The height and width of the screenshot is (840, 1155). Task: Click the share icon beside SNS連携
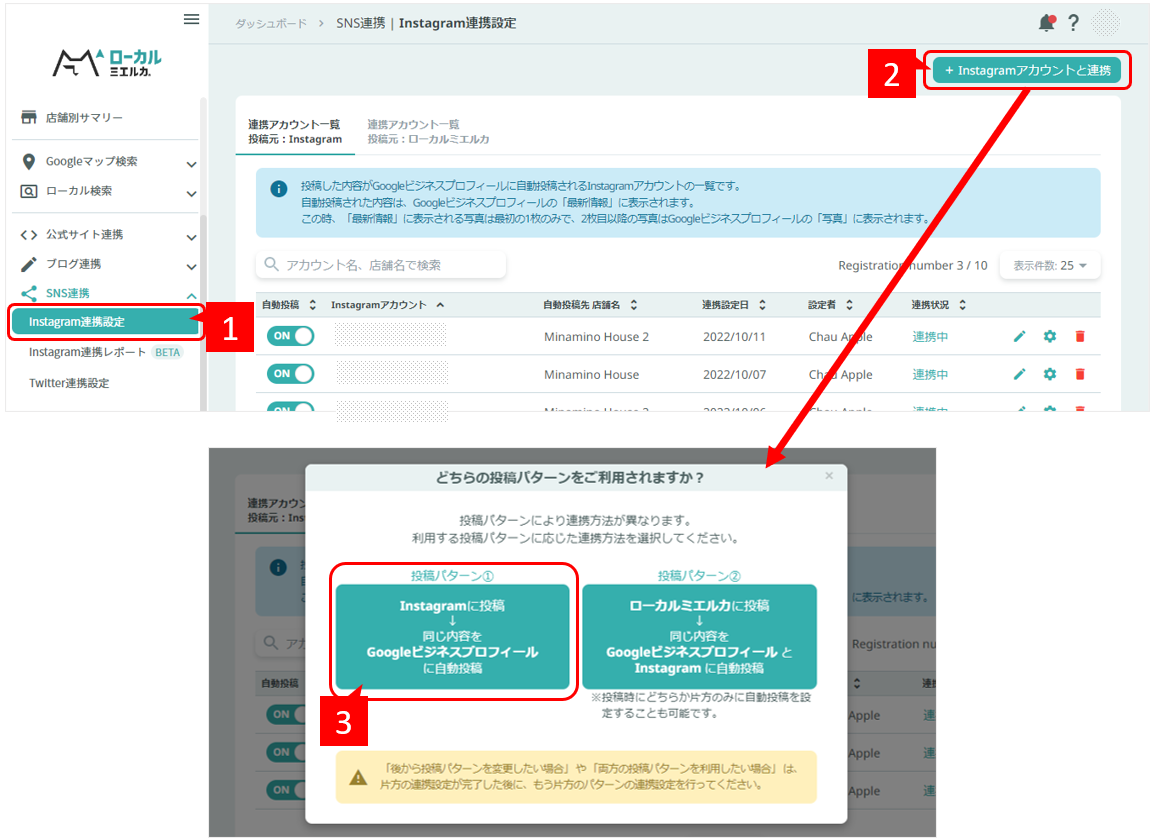pyautogui.click(x=29, y=293)
